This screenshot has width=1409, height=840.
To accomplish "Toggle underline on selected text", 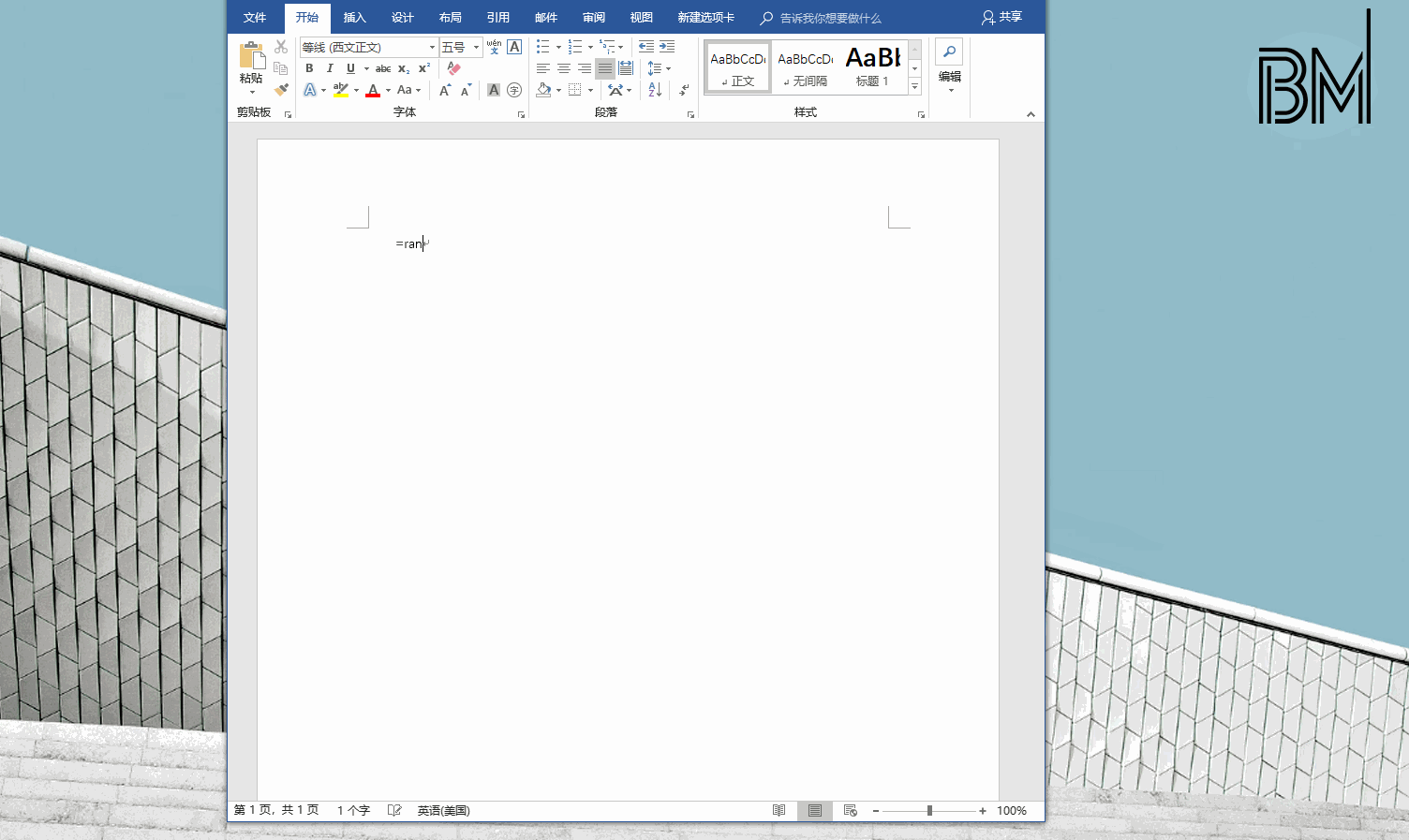I will 349,68.
